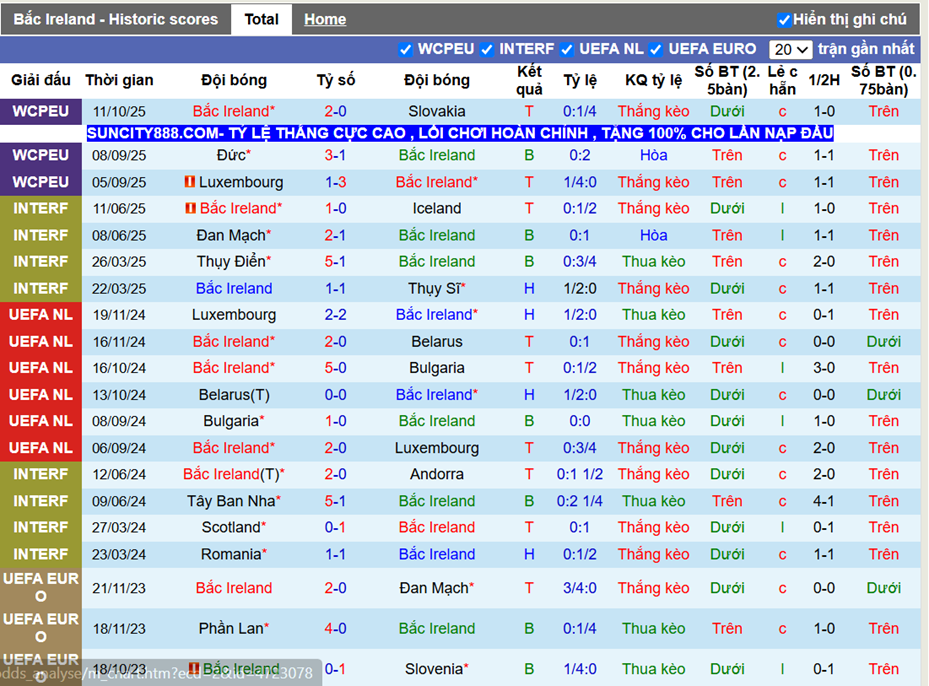Click WCPEU league label for 11/10/25

click(x=41, y=111)
